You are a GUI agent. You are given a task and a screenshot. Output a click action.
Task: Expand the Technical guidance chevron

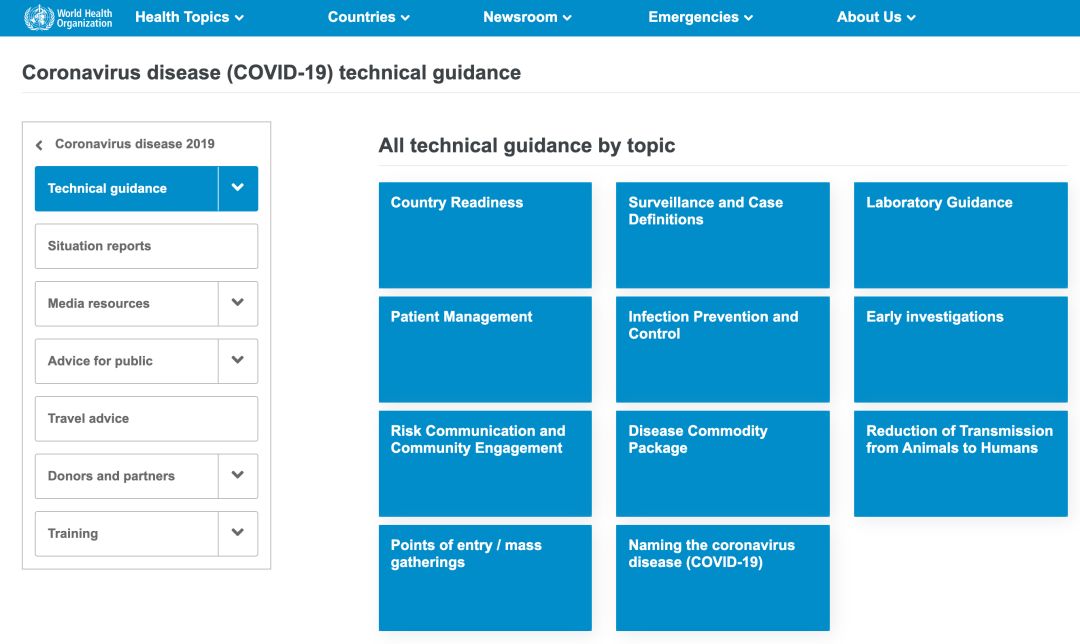[238, 188]
